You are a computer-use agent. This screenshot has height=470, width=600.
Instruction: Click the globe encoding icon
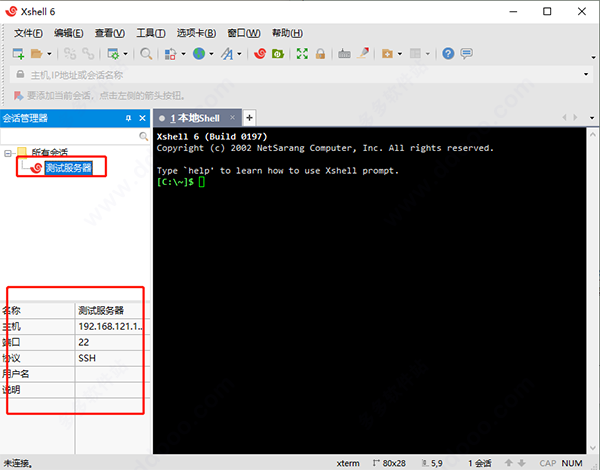[x=199, y=53]
